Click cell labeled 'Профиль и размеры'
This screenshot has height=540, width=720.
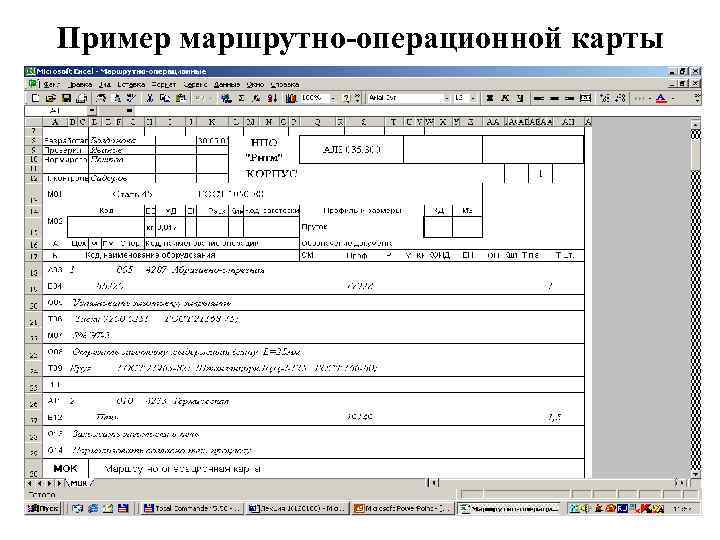click(362, 211)
